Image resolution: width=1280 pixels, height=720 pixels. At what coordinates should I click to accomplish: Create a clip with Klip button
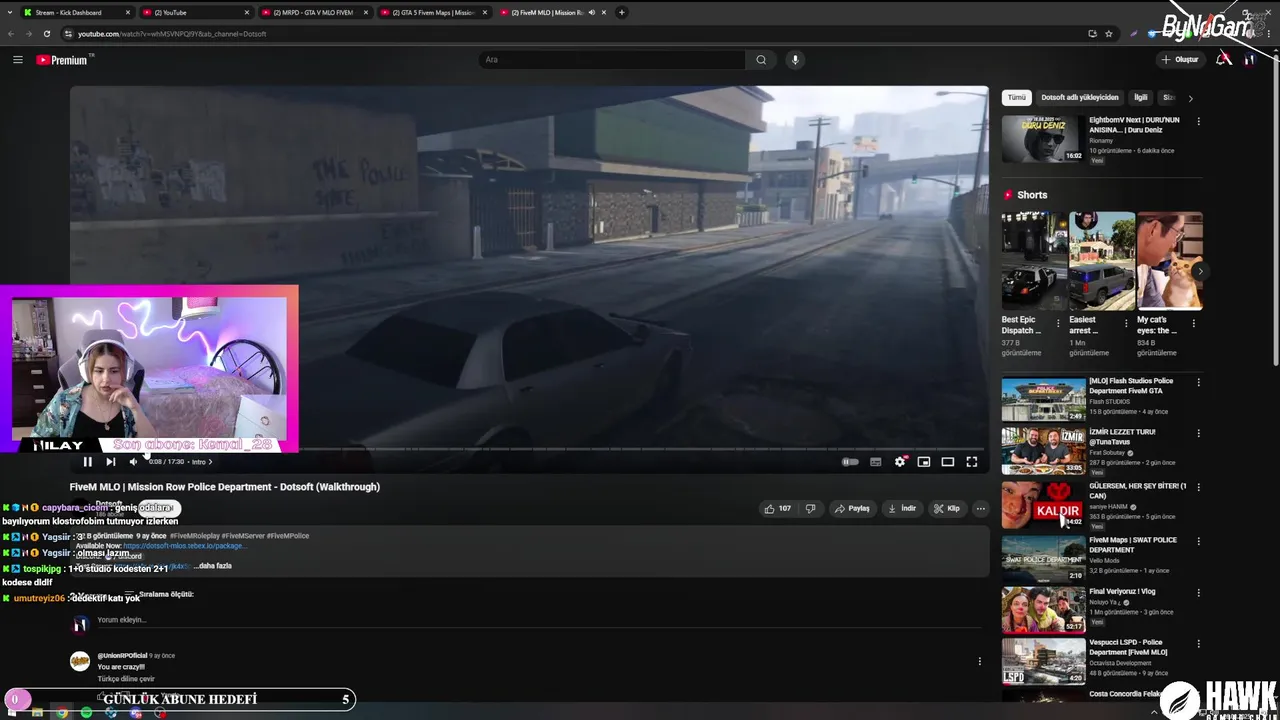tap(946, 509)
